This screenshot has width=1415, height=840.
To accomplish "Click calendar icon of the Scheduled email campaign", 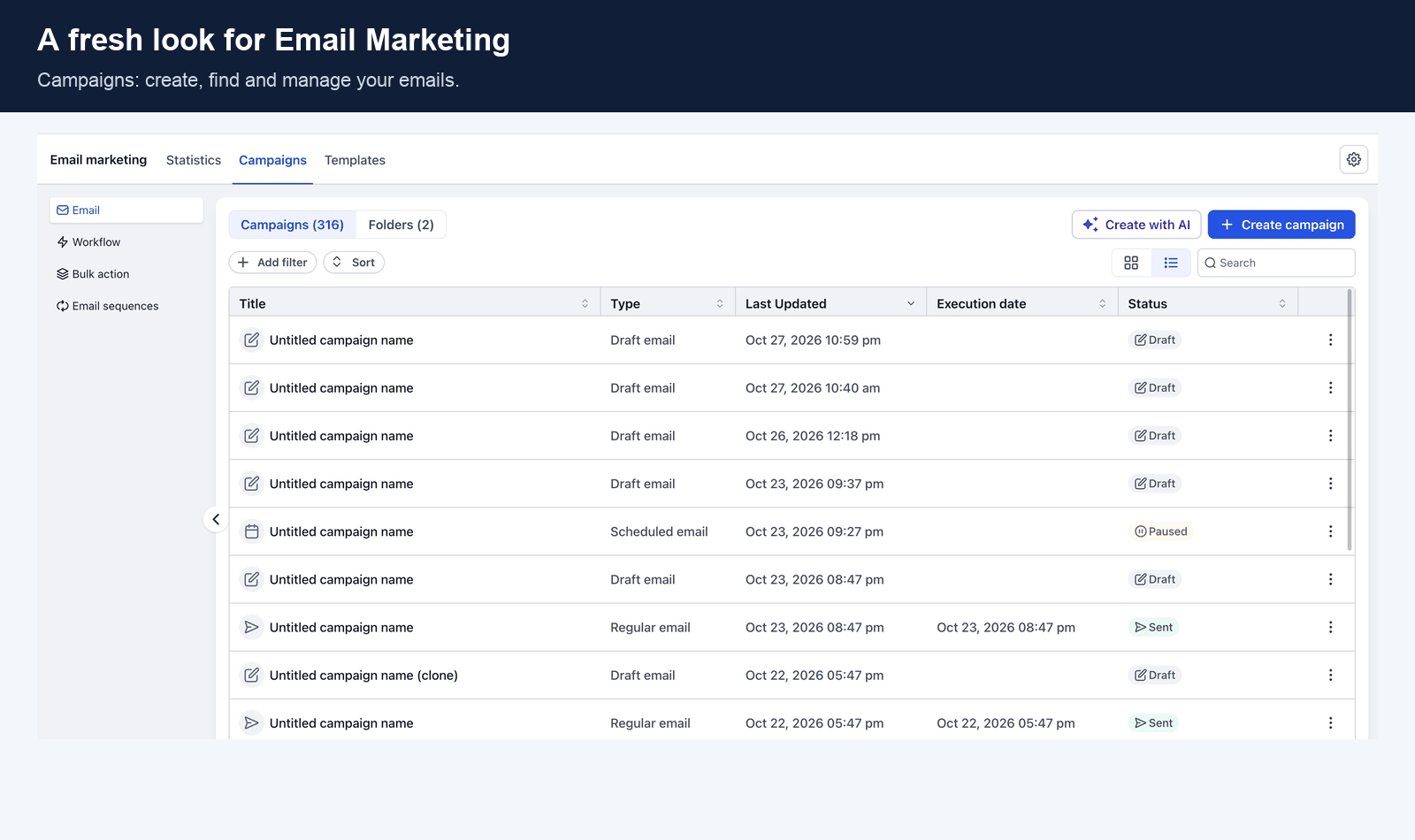I will (x=252, y=531).
